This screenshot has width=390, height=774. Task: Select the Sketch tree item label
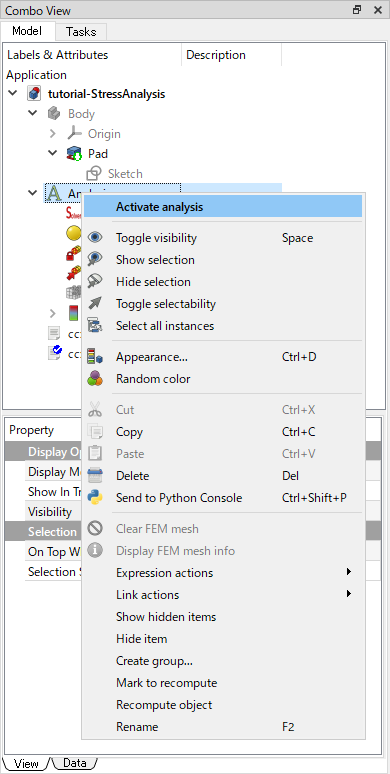click(x=125, y=174)
